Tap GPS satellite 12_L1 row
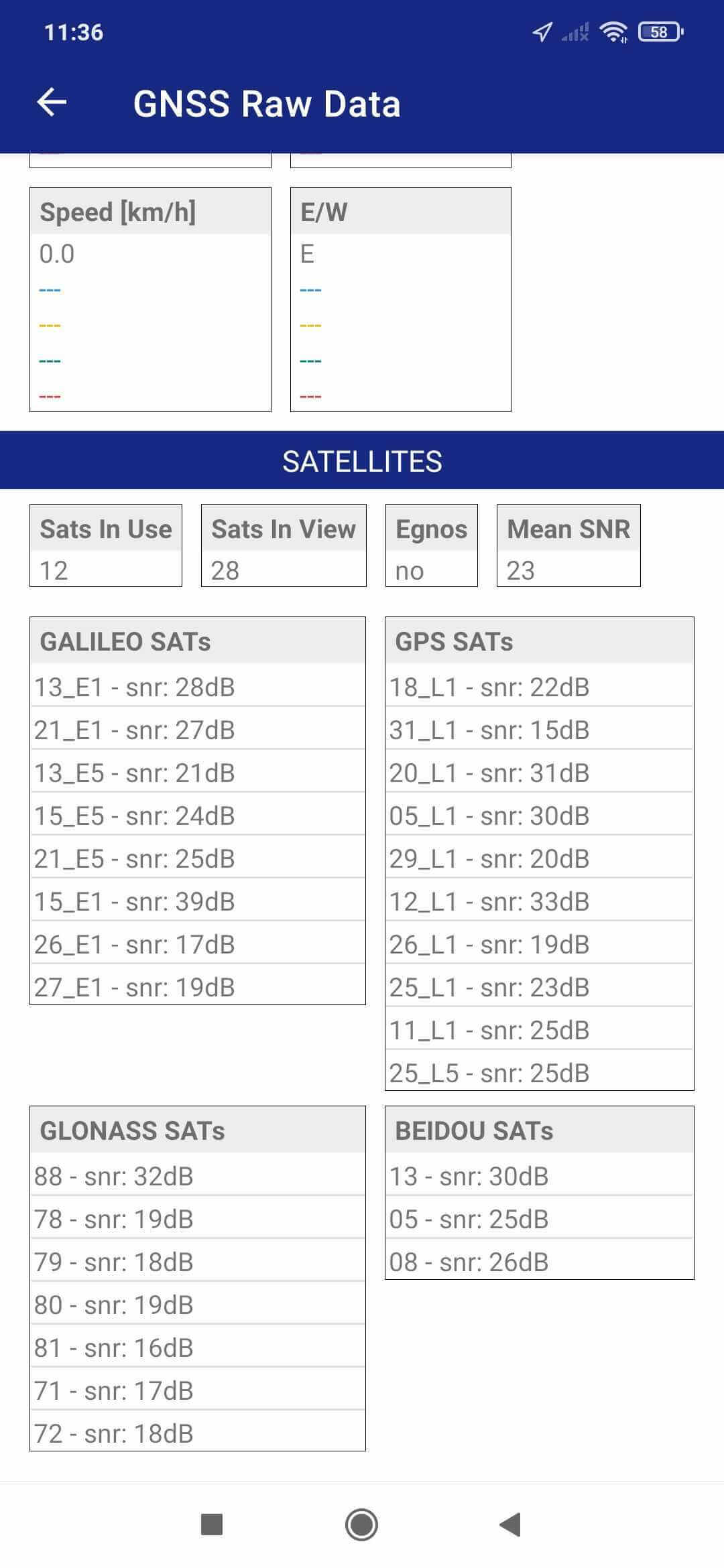The width and height of the screenshot is (724, 1568). (x=539, y=901)
